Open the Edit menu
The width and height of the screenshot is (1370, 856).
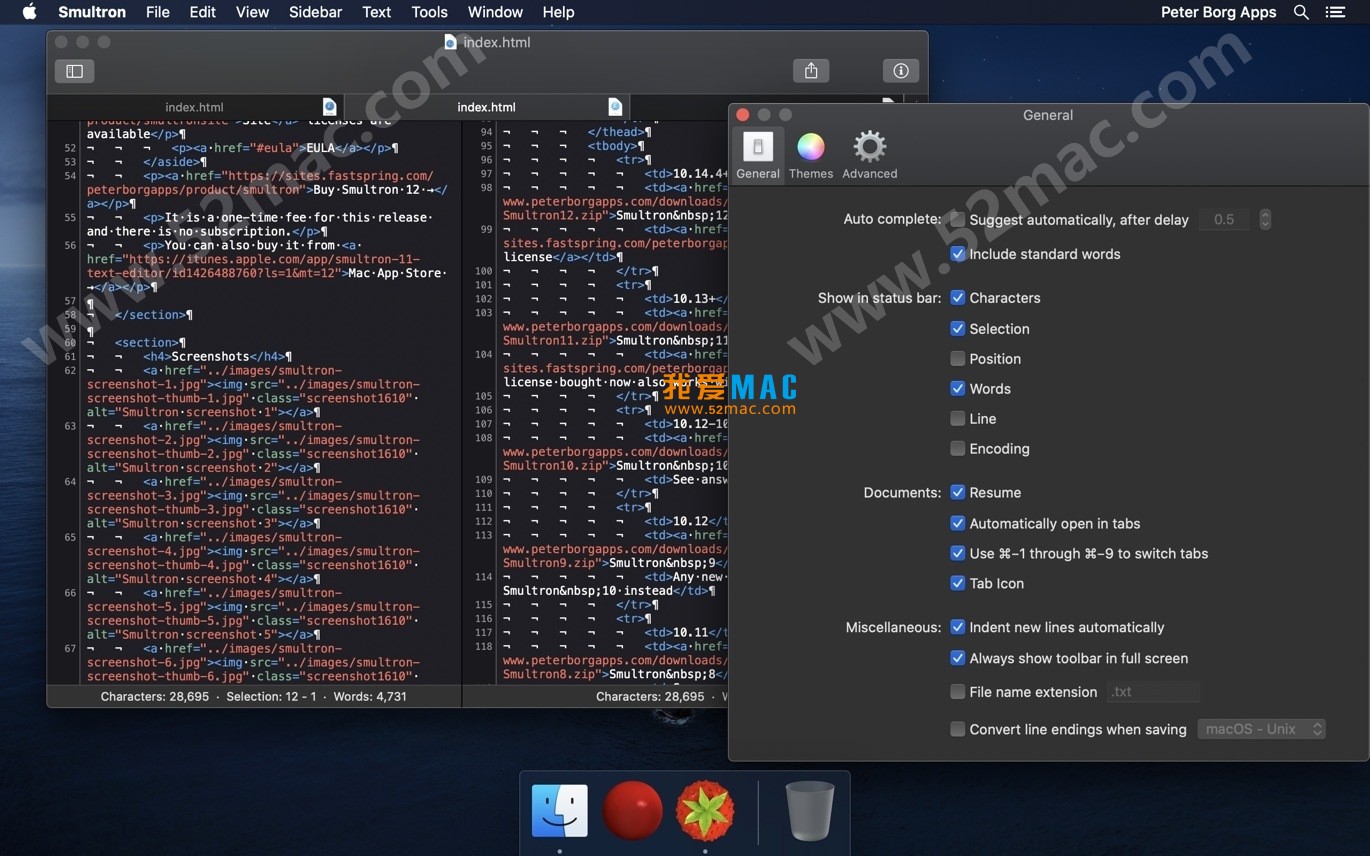[202, 12]
